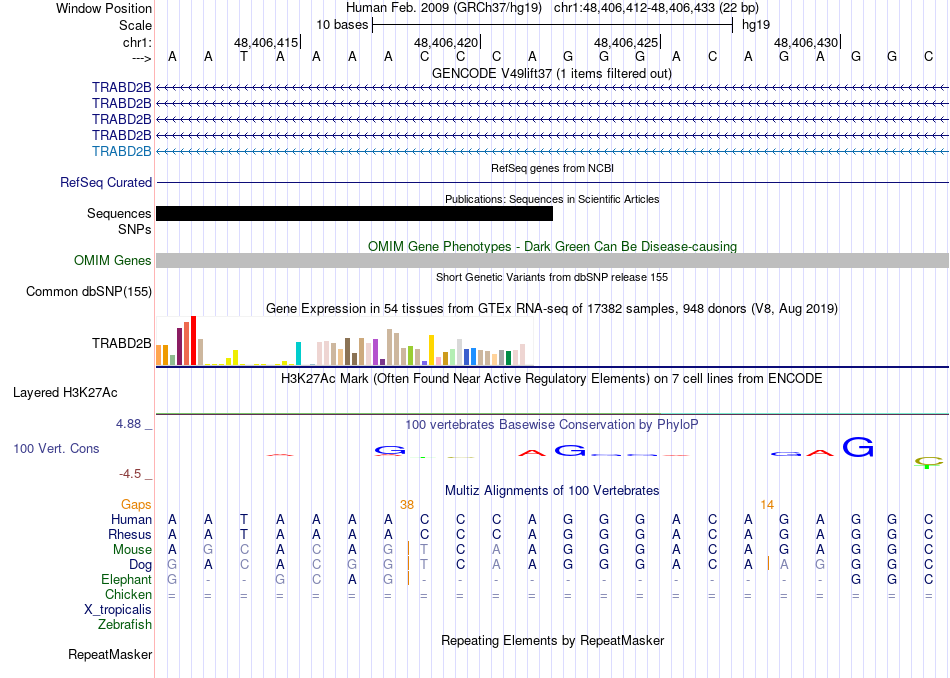Open '100 vertebrates Basewise Conservation by PhyloP' title
Screen dimensions: 950x678
(552, 425)
